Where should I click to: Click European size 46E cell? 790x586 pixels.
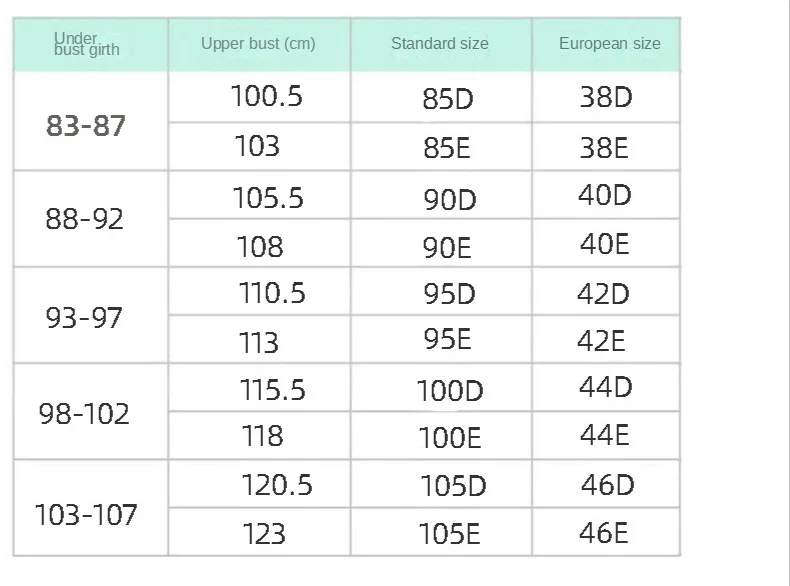click(604, 533)
